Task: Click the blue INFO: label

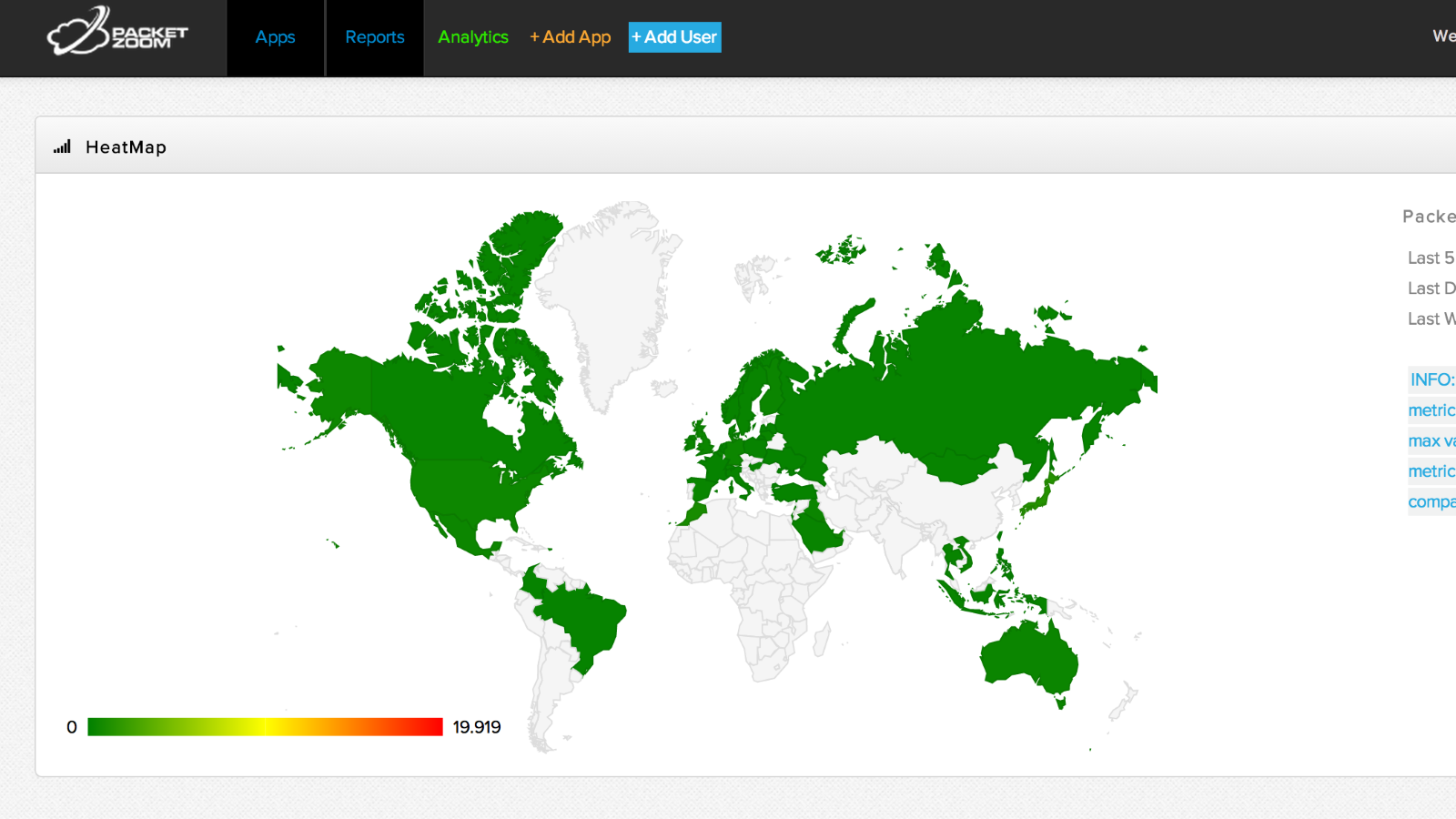Action: point(1431,379)
